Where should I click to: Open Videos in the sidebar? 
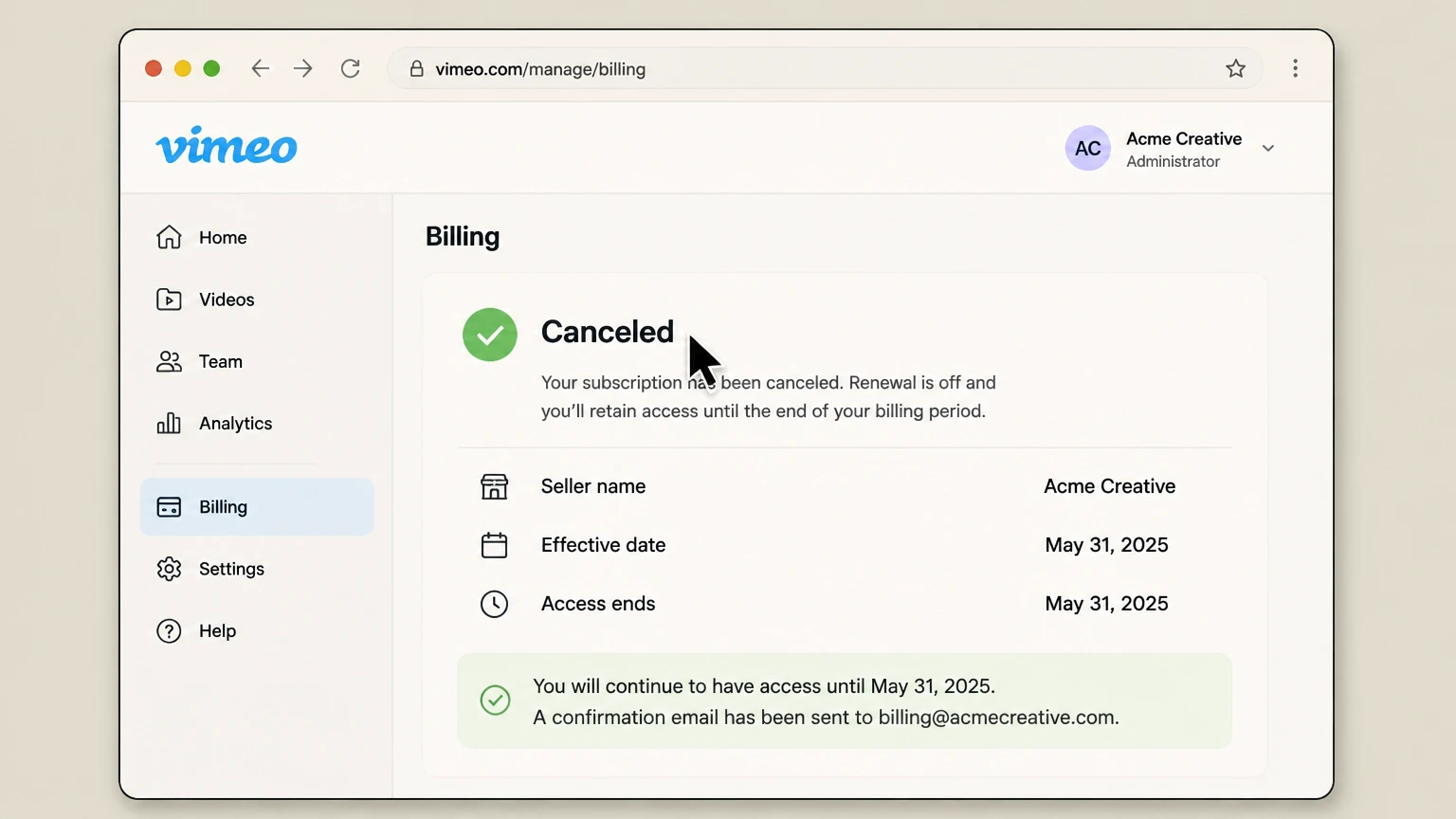(257, 300)
